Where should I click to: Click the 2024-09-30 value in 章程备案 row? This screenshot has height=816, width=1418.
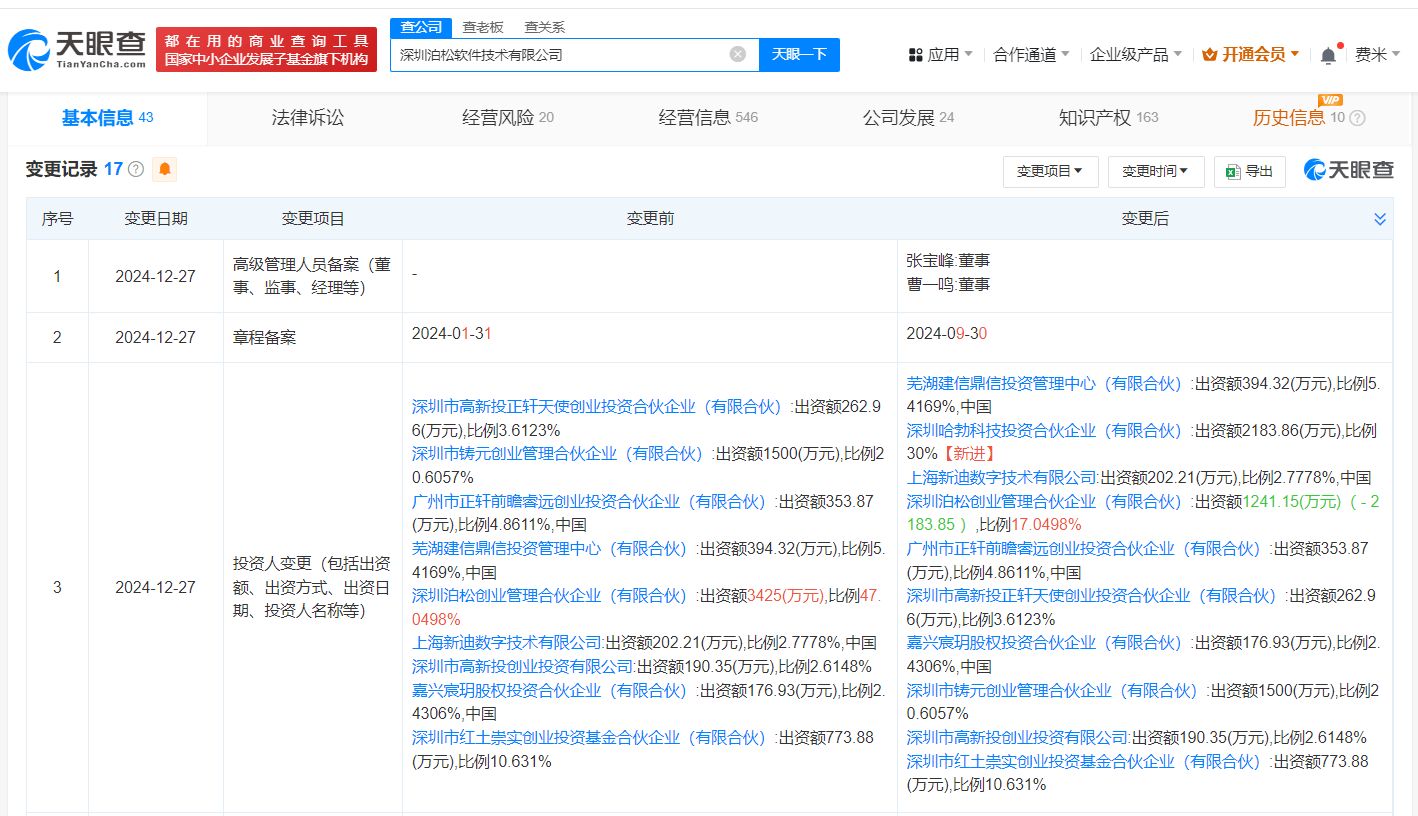(x=947, y=334)
